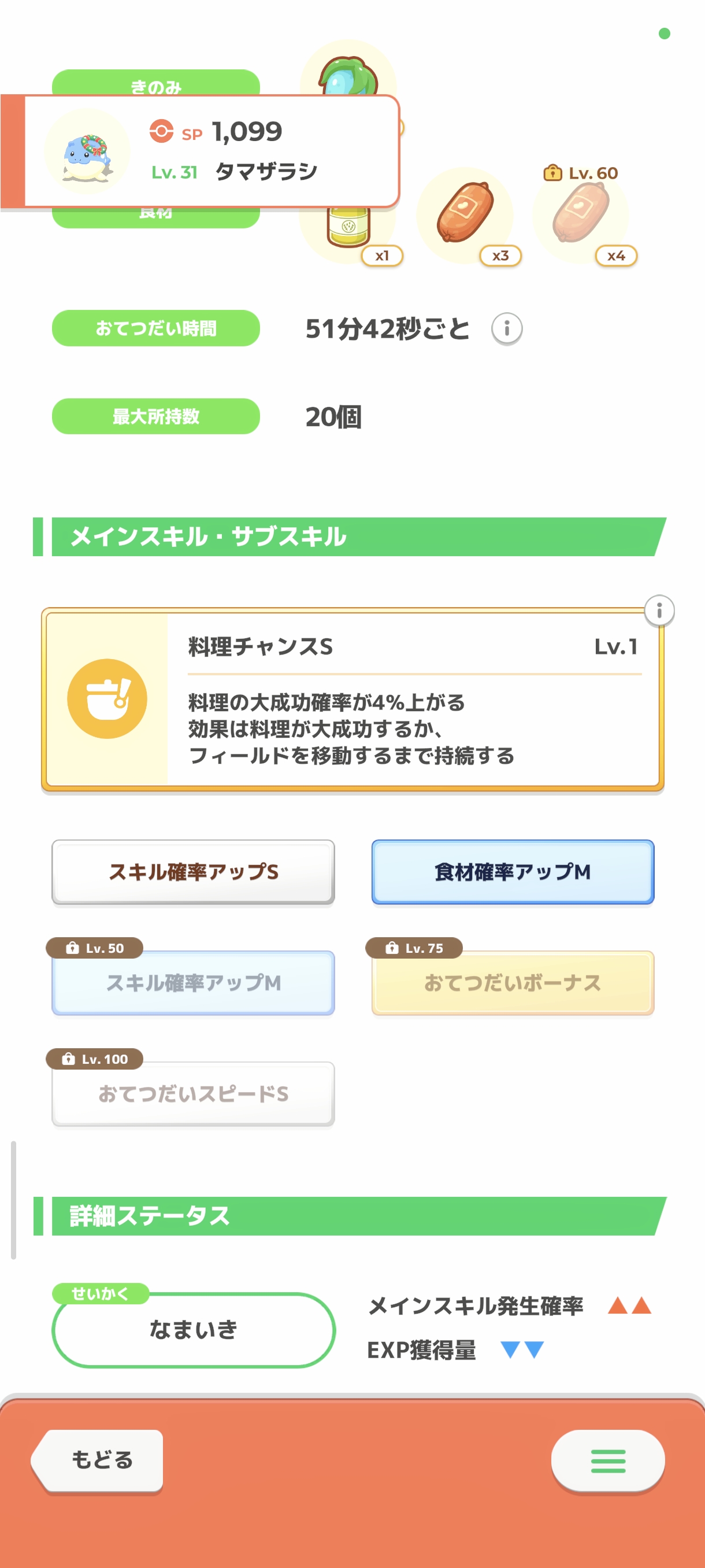
Task: Tap locked スキル確率アップM sub skill
Action: tap(194, 982)
